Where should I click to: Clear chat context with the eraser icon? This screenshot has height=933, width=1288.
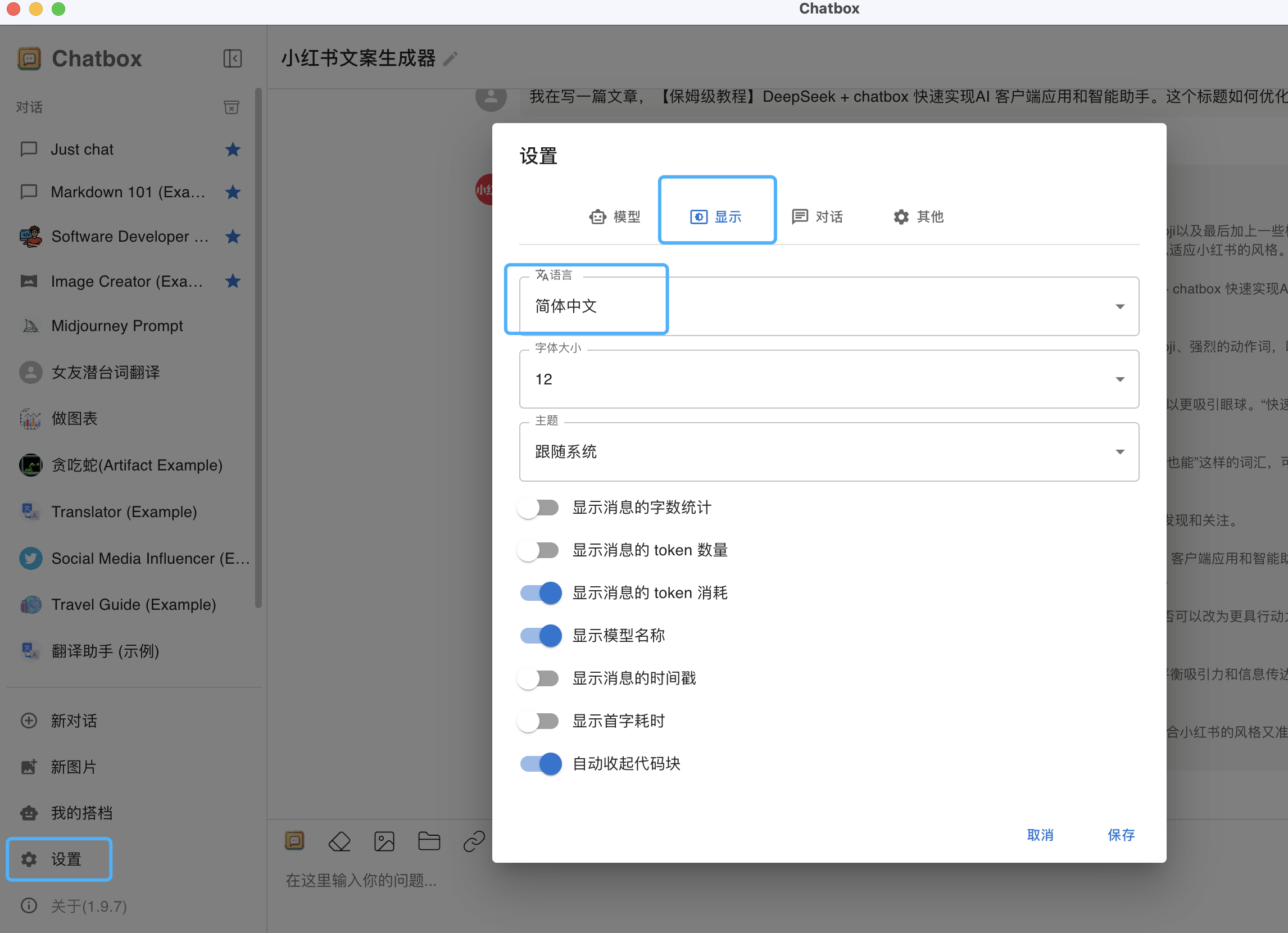[x=339, y=841]
